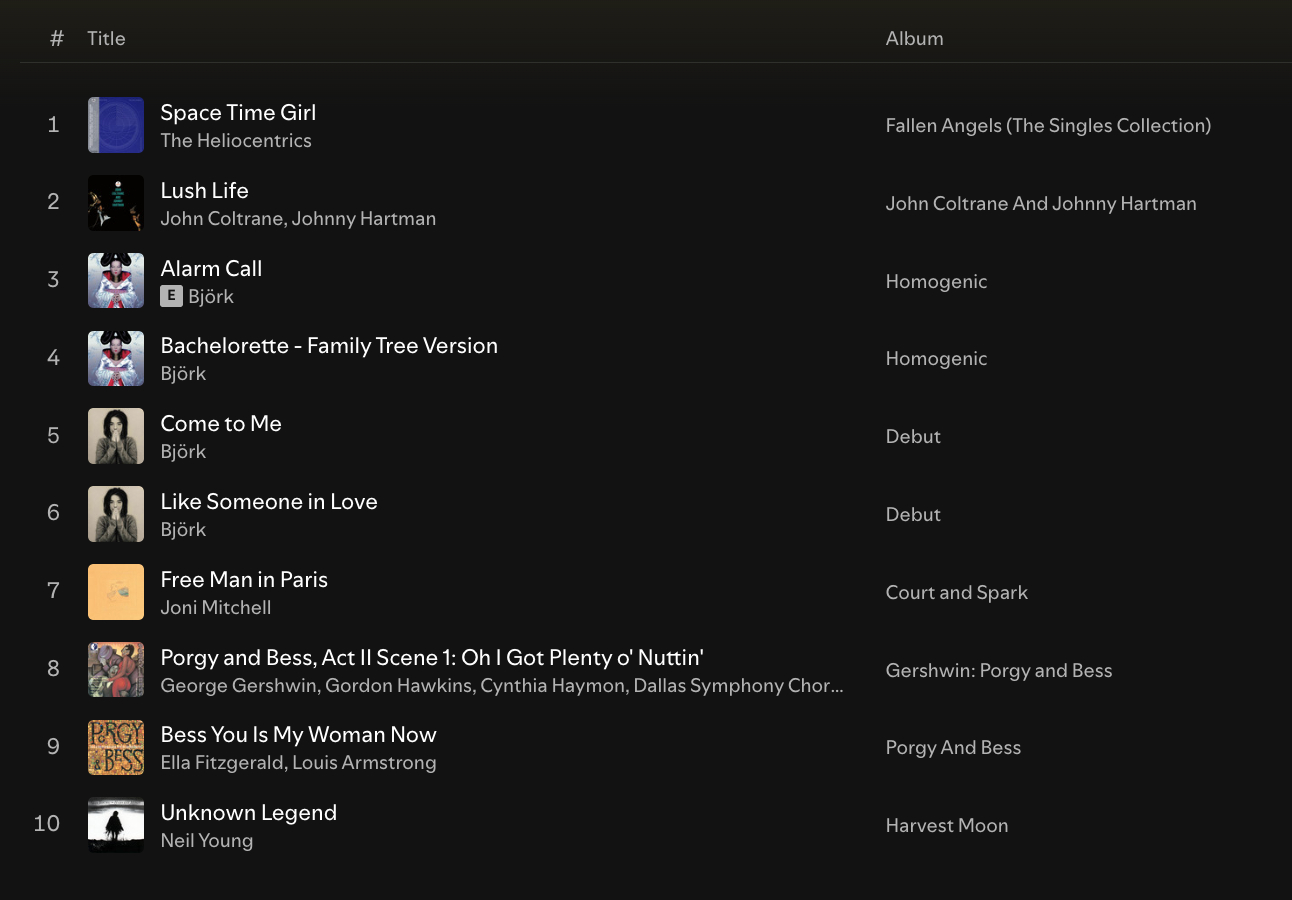This screenshot has width=1292, height=900.
Task: Open The Heliocentrics artist link
Action: point(236,141)
